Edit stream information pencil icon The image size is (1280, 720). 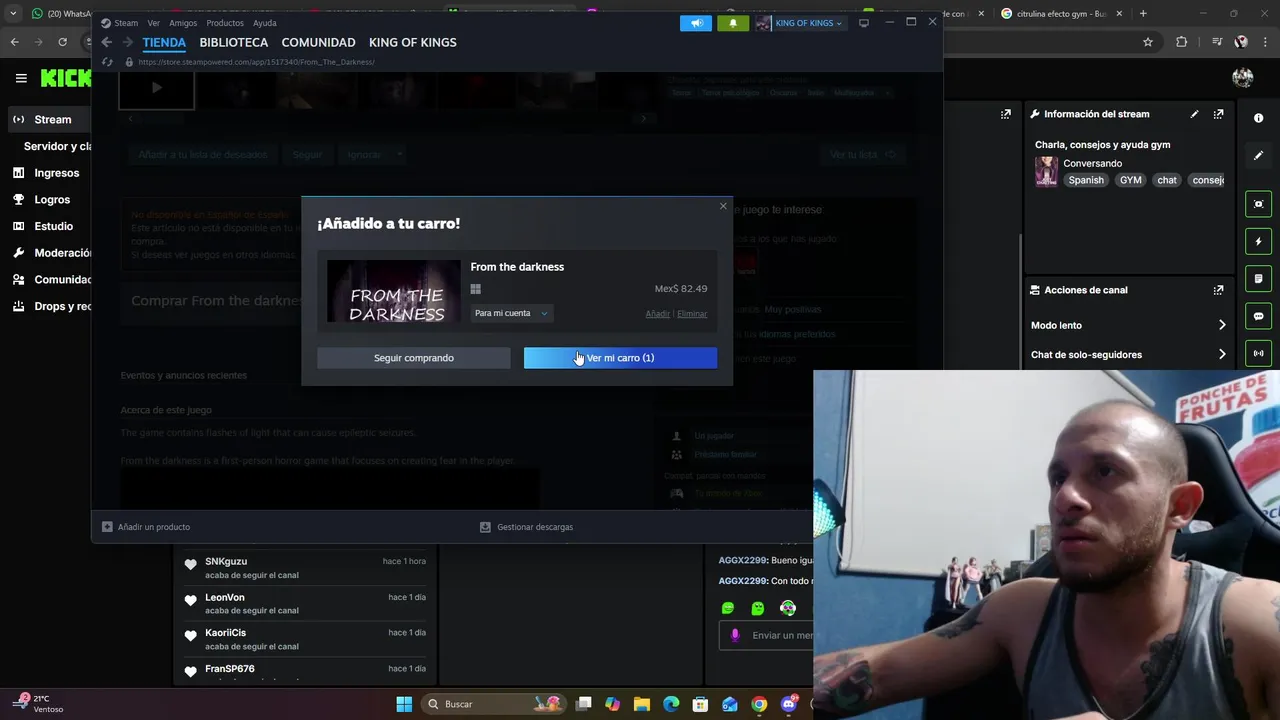pyautogui.click(x=1194, y=114)
